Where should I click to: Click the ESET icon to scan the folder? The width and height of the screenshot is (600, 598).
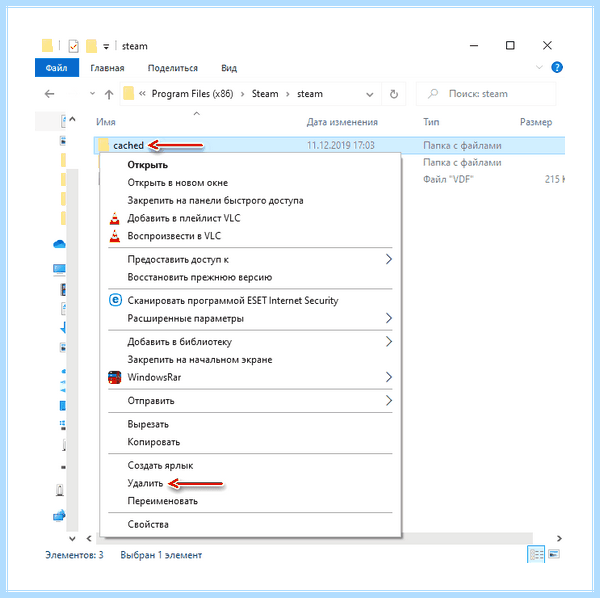[115, 300]
